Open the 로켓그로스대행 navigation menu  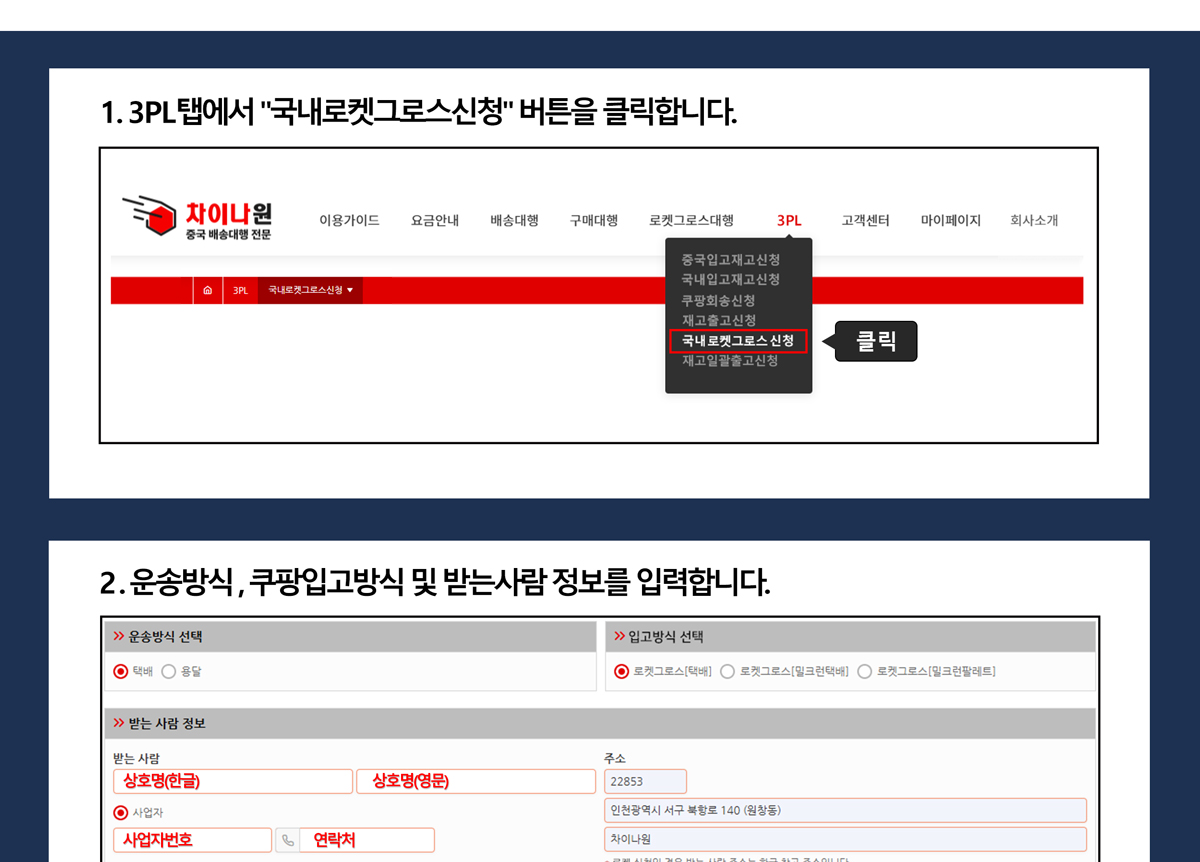(x=691, y=220)
